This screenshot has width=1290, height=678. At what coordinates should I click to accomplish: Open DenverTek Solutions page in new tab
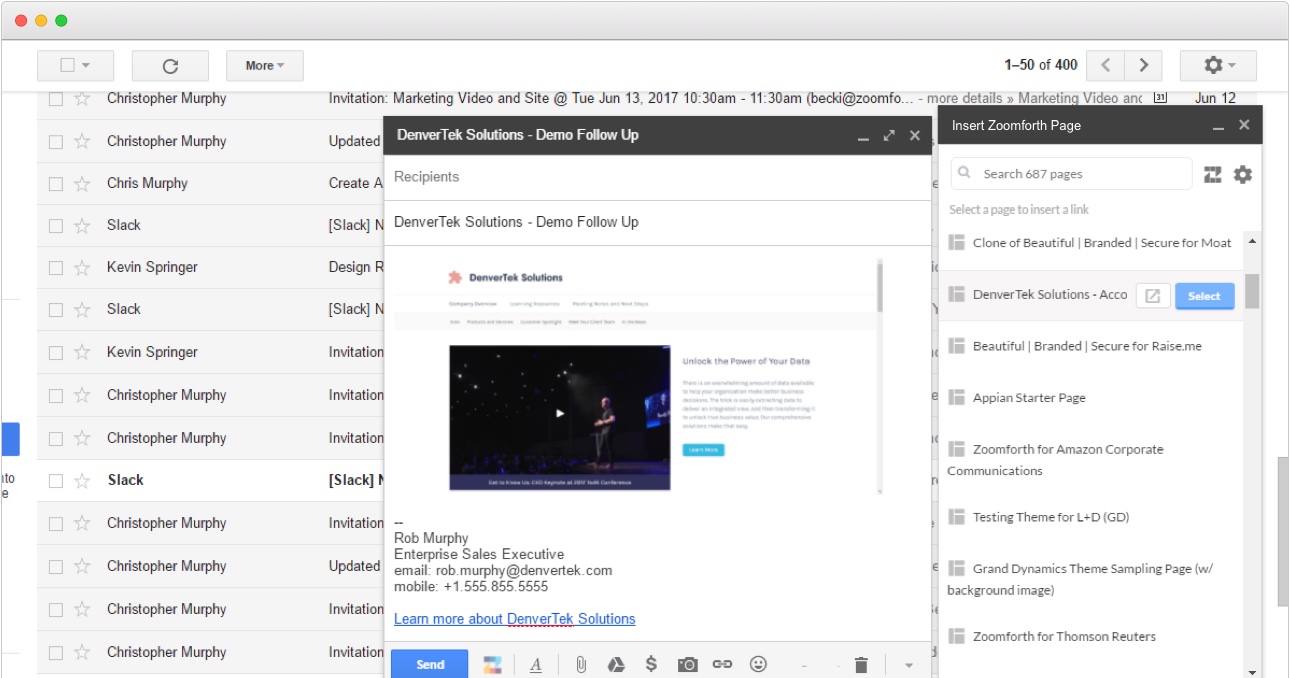point(1153,296)
